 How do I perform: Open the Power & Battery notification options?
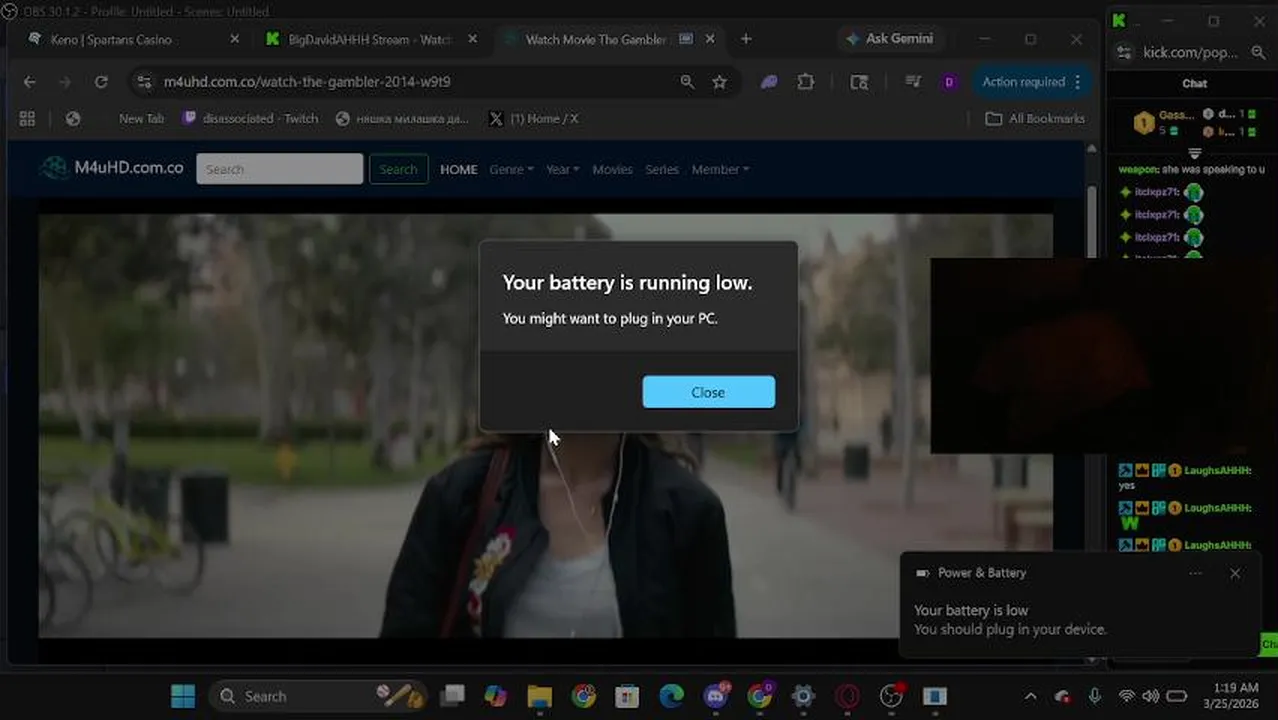click(1195, 573)
